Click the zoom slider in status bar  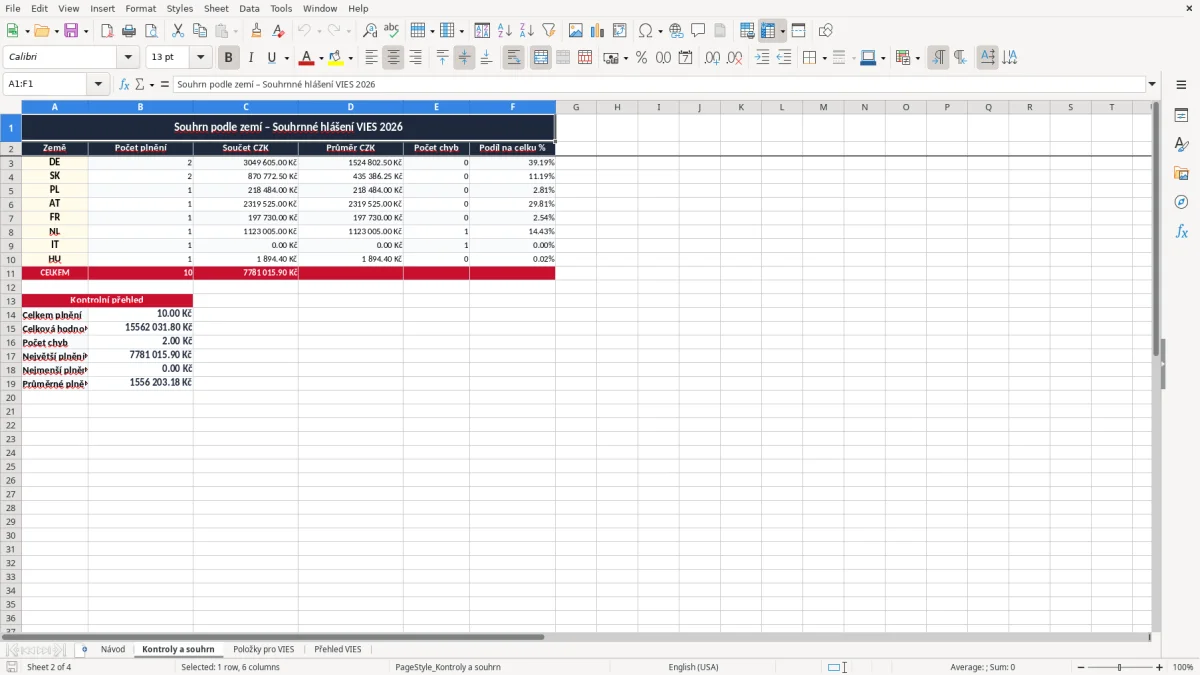1120,667
